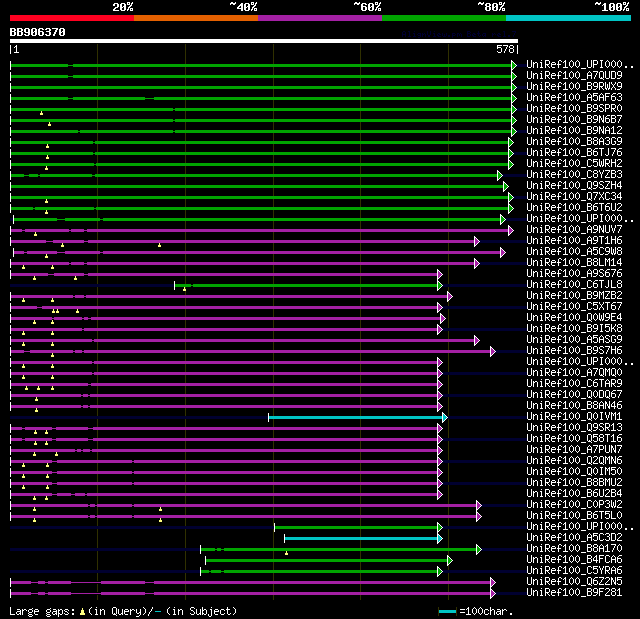Select the UniRef100_B6U2B4 label

point(574,494)
